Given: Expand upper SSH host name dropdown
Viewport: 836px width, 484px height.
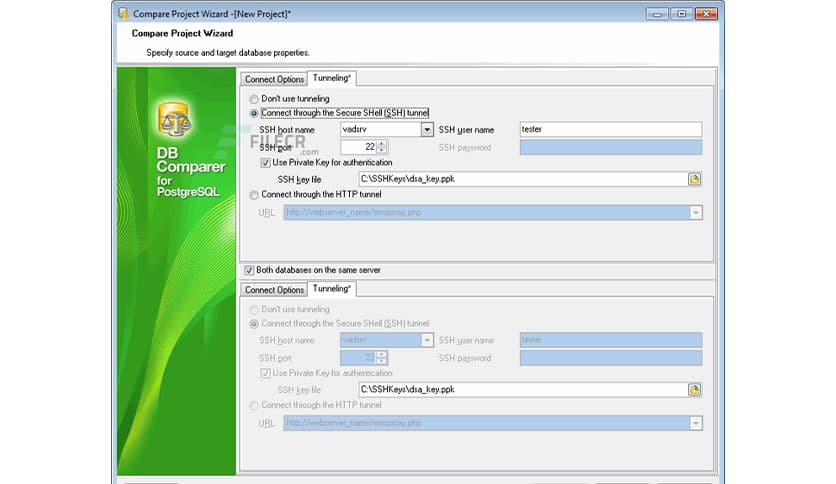Looking at the screenshot, I should click(427, 130).
